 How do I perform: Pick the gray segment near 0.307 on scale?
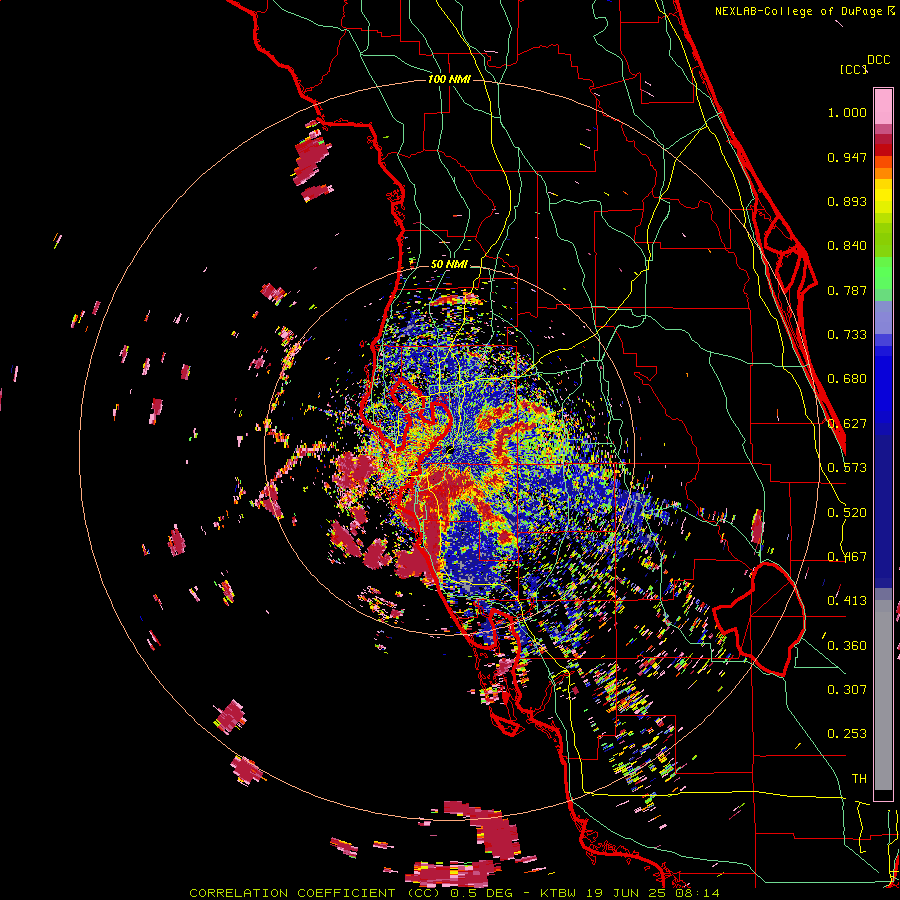(883, 695)
